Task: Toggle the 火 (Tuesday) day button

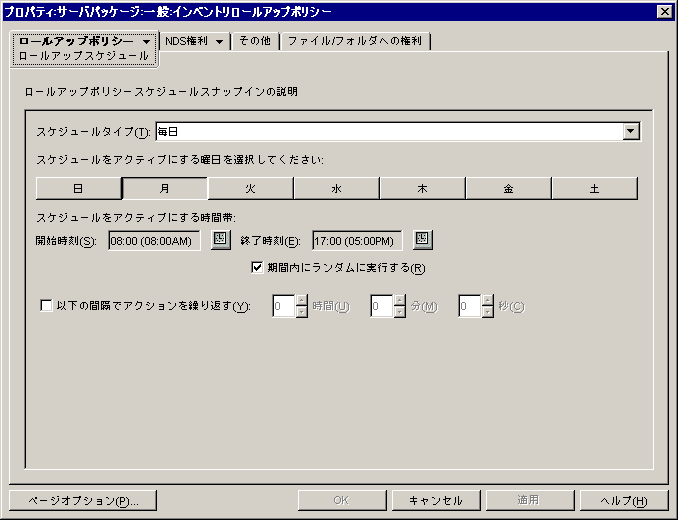Action: [x=250, y=188]
